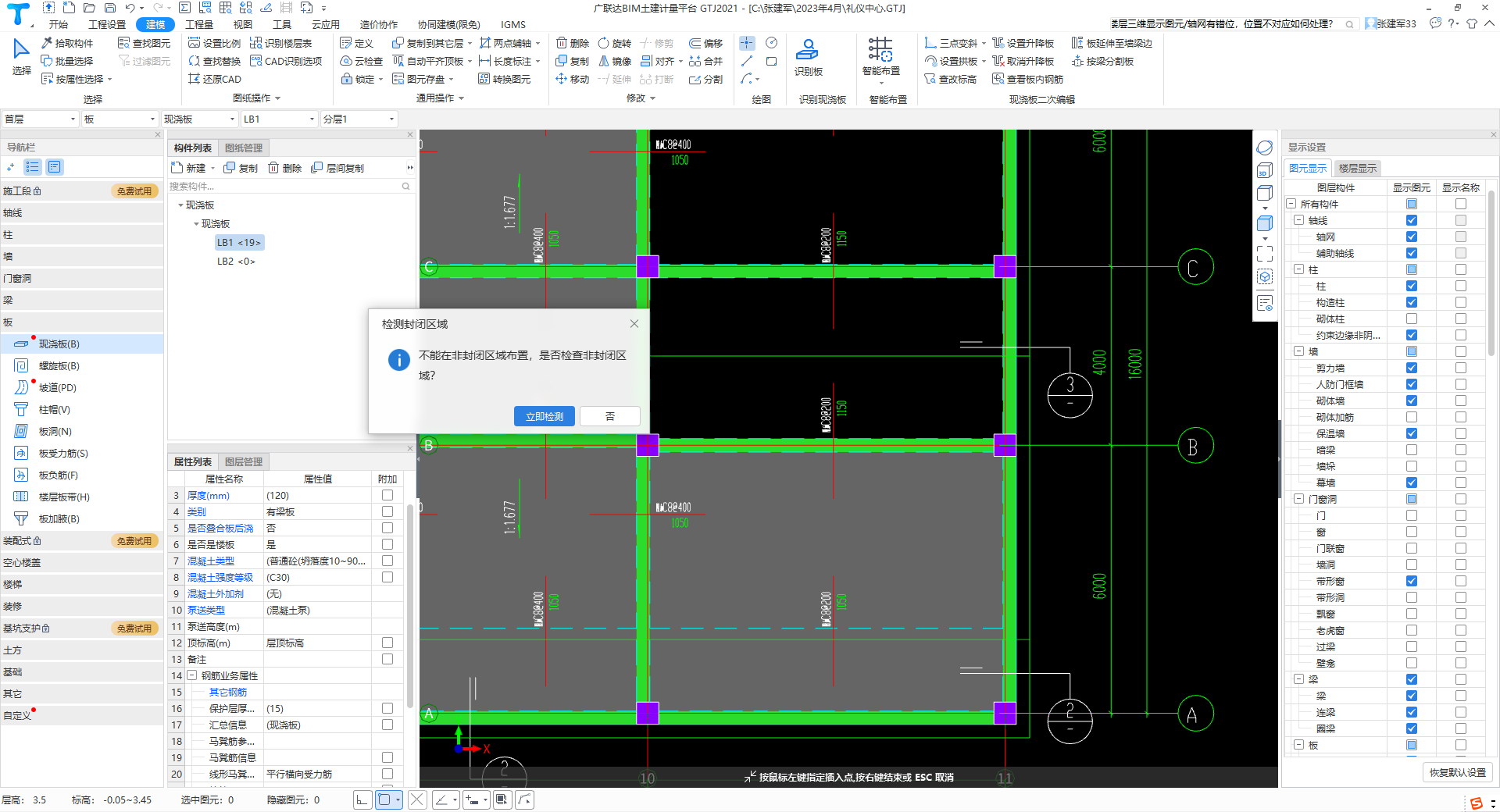Click 设置升降板 tool
1500x812 pixels.
pyautogui.click(x=1023, y=43)
